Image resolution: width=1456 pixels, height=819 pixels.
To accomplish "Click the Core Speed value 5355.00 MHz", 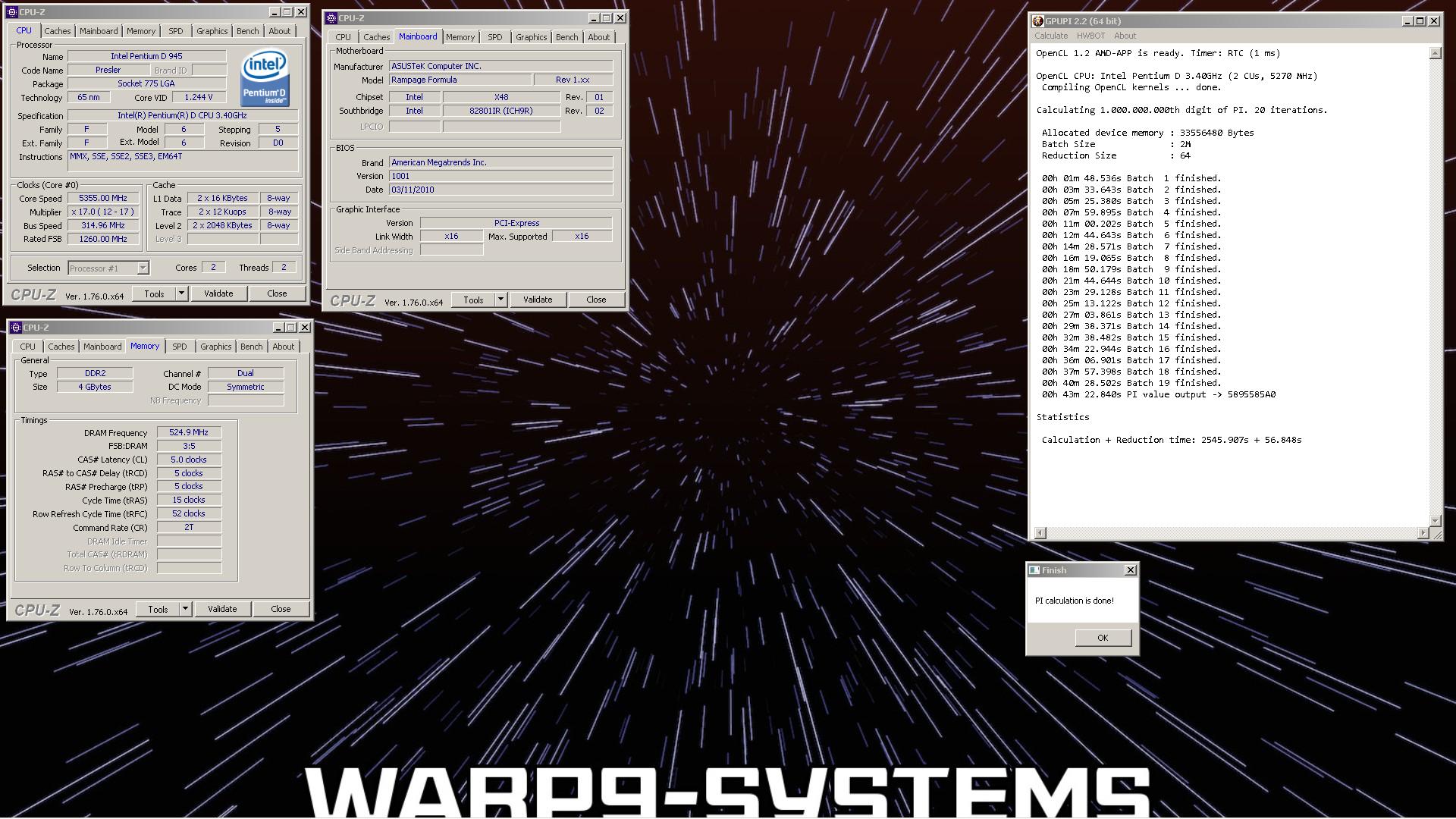I will pyautogui.click(x=103, y=198).
